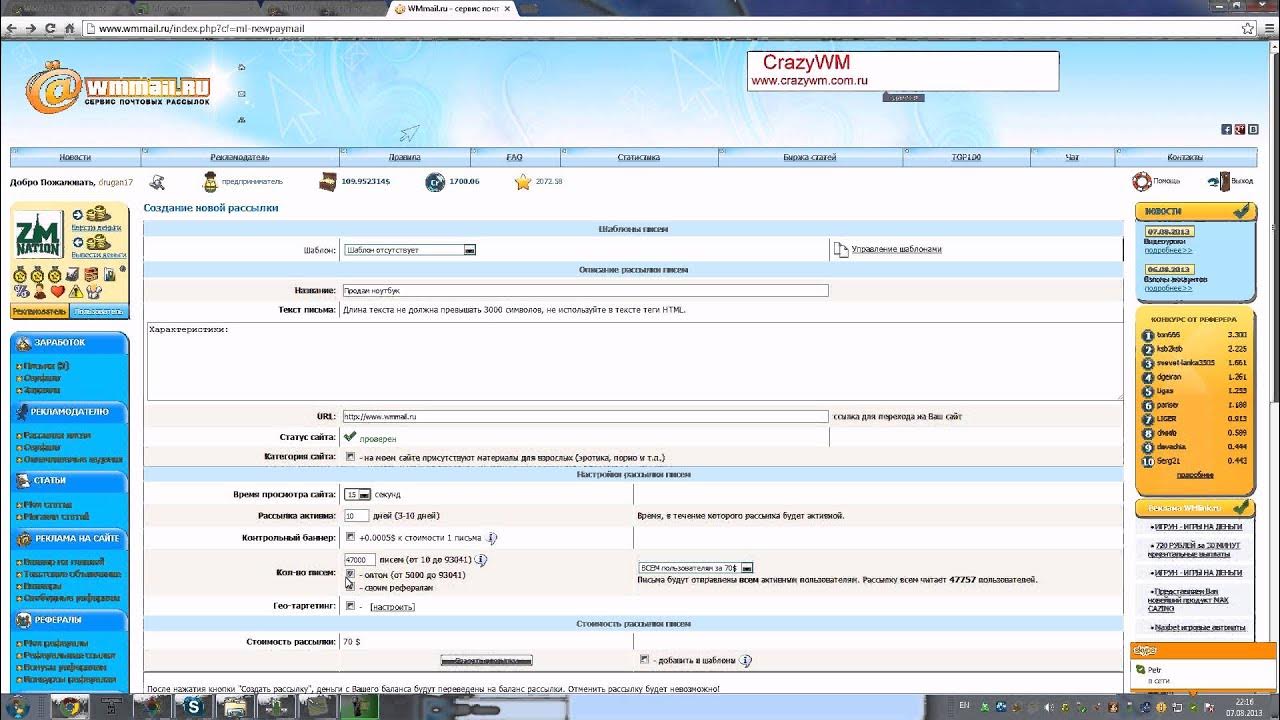This screenshot has height=720, width=1280.
Task: Switch to the Рекламодатель profile tab
Action: 39,312
